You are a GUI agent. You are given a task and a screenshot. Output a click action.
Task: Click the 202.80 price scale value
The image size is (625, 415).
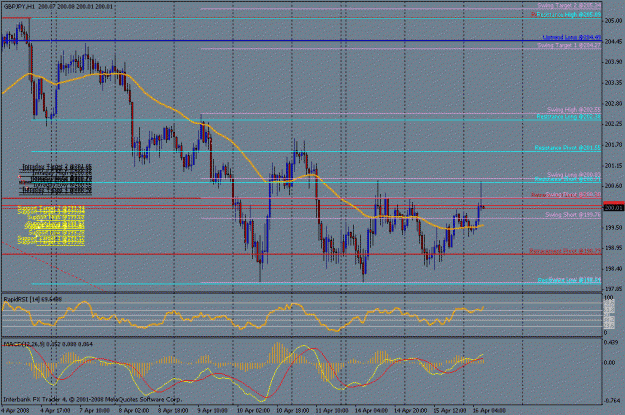(x=613, y=103)
